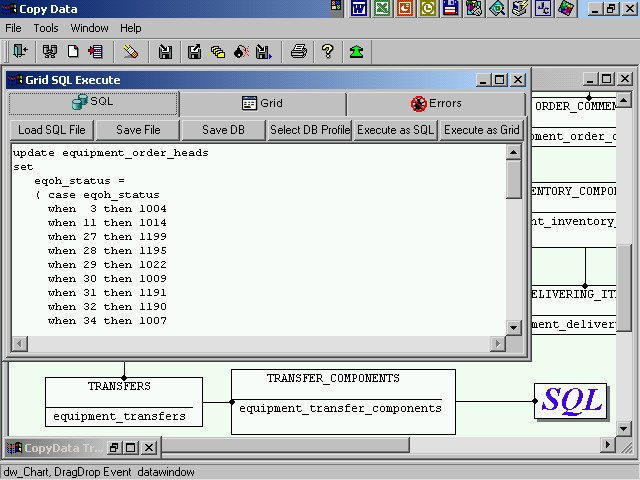Open the File menu
The image size is (640, 480).
pyautogui.click(x=13, y=28)
